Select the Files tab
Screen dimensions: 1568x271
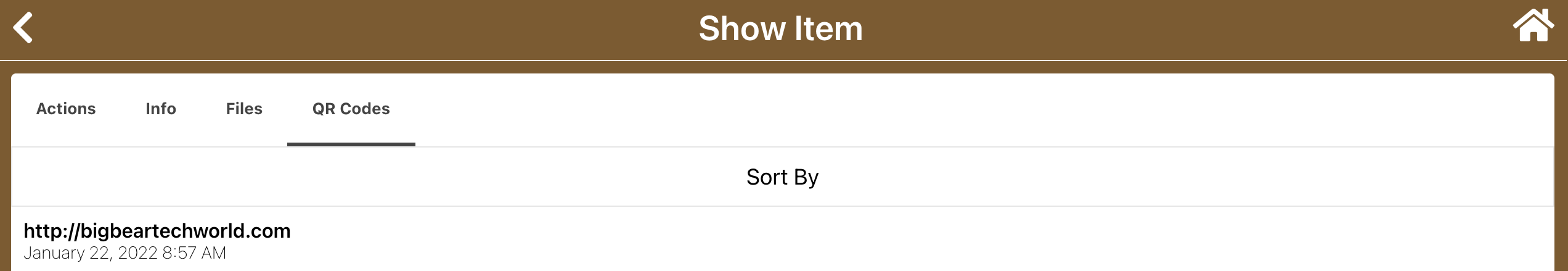(x=244, y=109)
